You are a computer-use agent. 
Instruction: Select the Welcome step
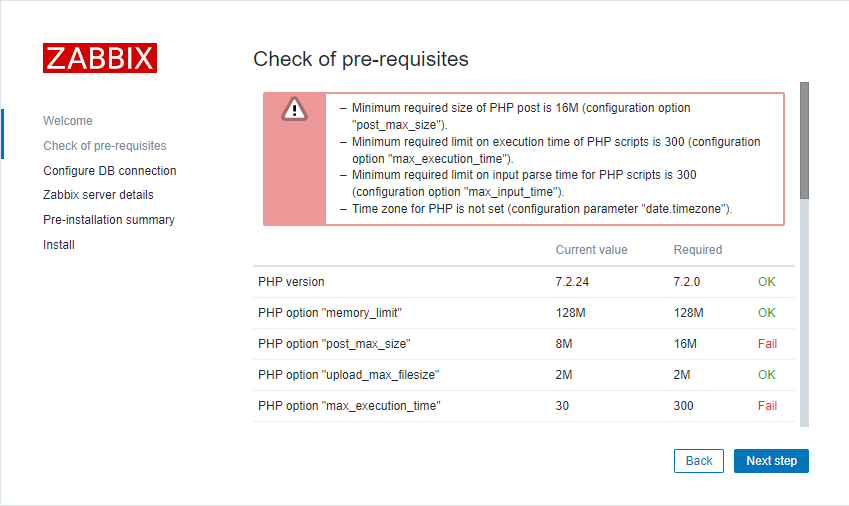point(68,121)
